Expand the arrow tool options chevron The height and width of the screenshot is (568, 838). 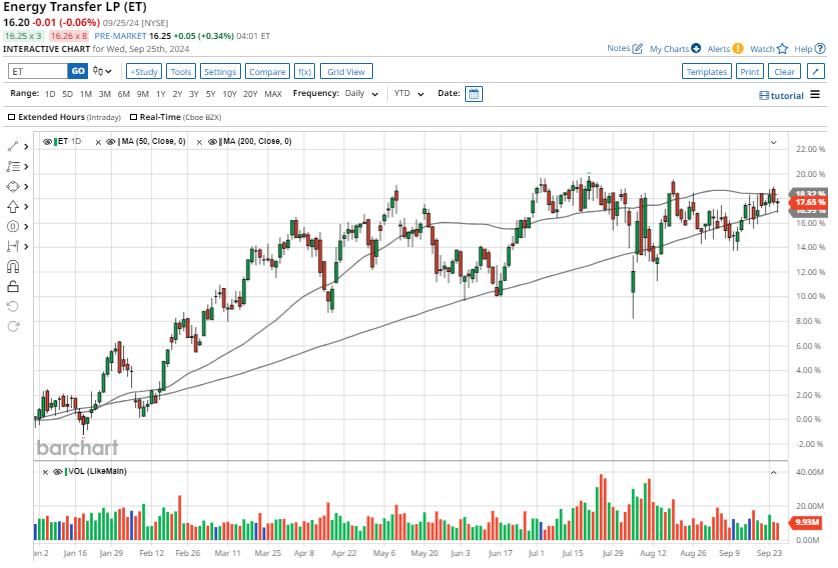point(26,207)
